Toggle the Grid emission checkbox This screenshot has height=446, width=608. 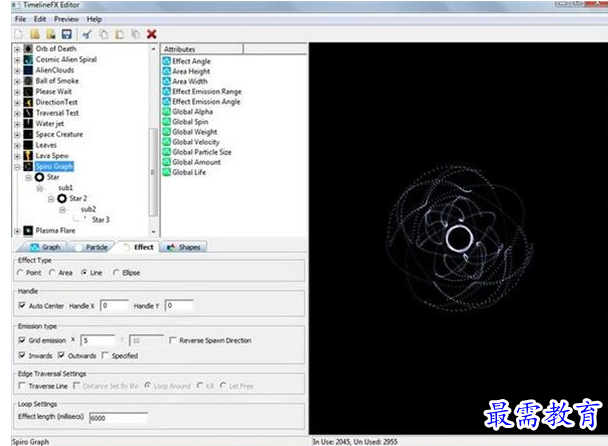pyautogui.click(x=22, y=340)
